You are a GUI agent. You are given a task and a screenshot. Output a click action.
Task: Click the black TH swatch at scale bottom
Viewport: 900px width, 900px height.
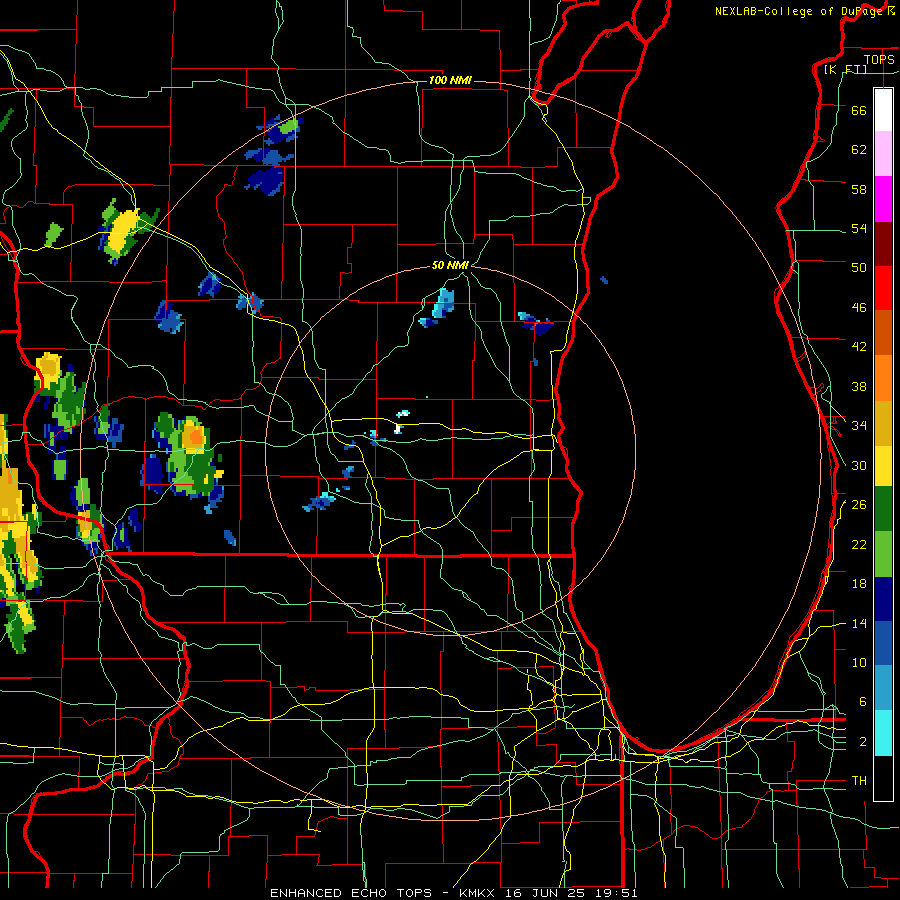(x=883, y=778)
